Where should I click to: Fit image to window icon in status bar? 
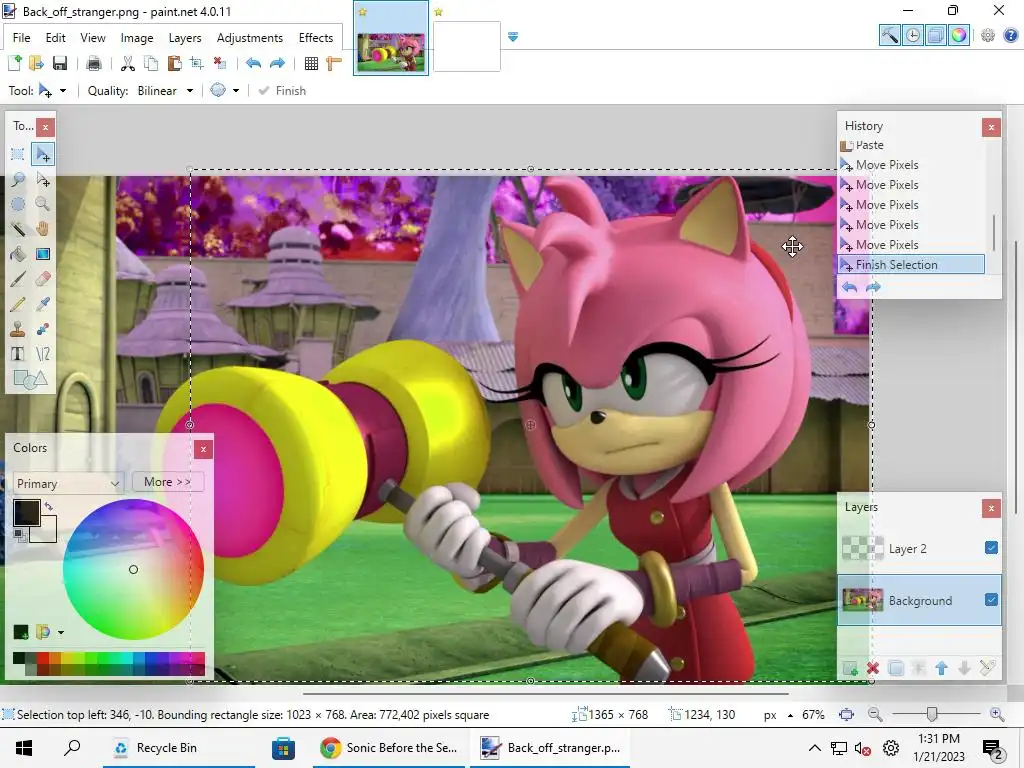pos(846,714)
